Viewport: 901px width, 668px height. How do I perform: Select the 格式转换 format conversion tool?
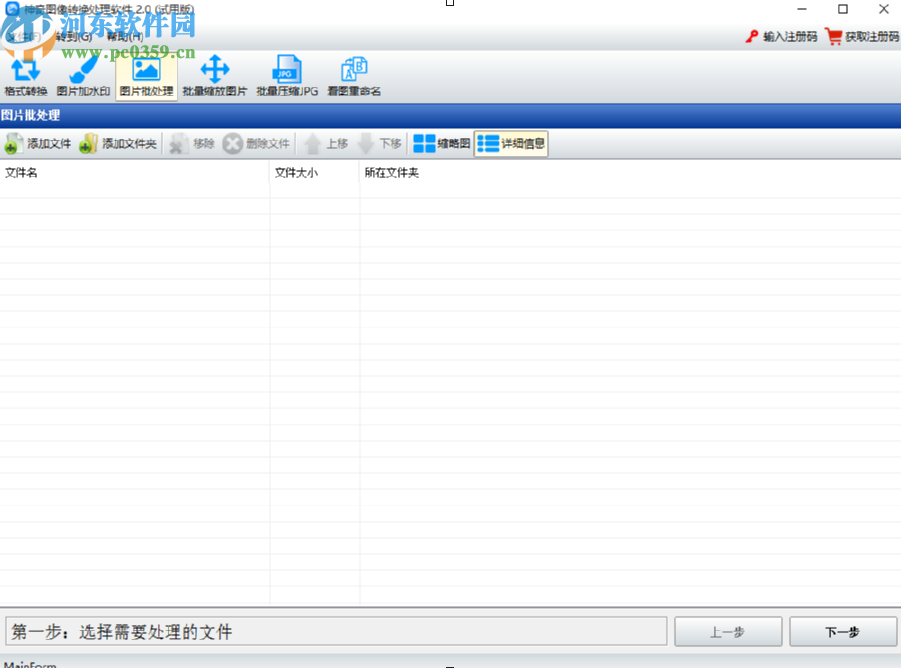point(27,75)
